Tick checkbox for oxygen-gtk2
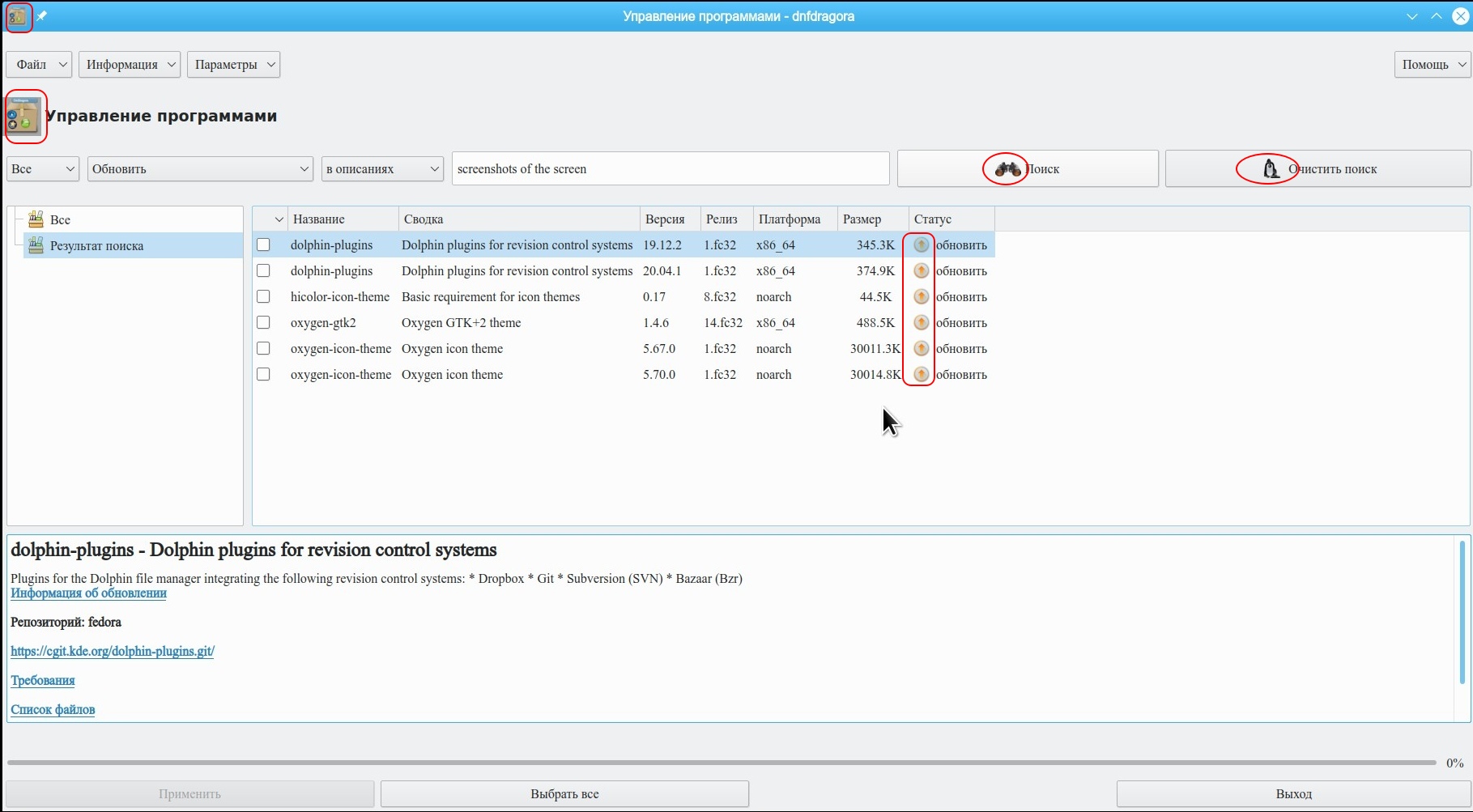Viewport: 1473px width, 812px height. pyautogui.click(x=263, y=322)
